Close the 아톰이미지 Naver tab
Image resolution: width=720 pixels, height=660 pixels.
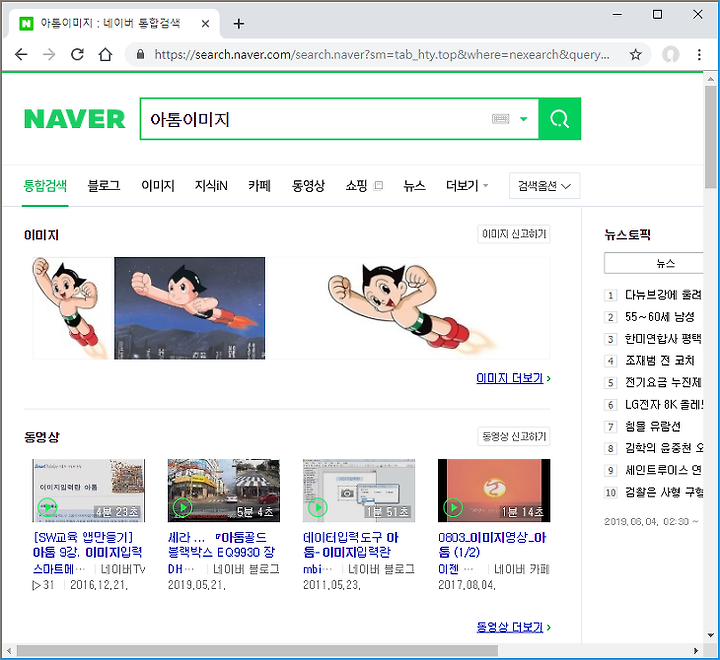[205, 23]
